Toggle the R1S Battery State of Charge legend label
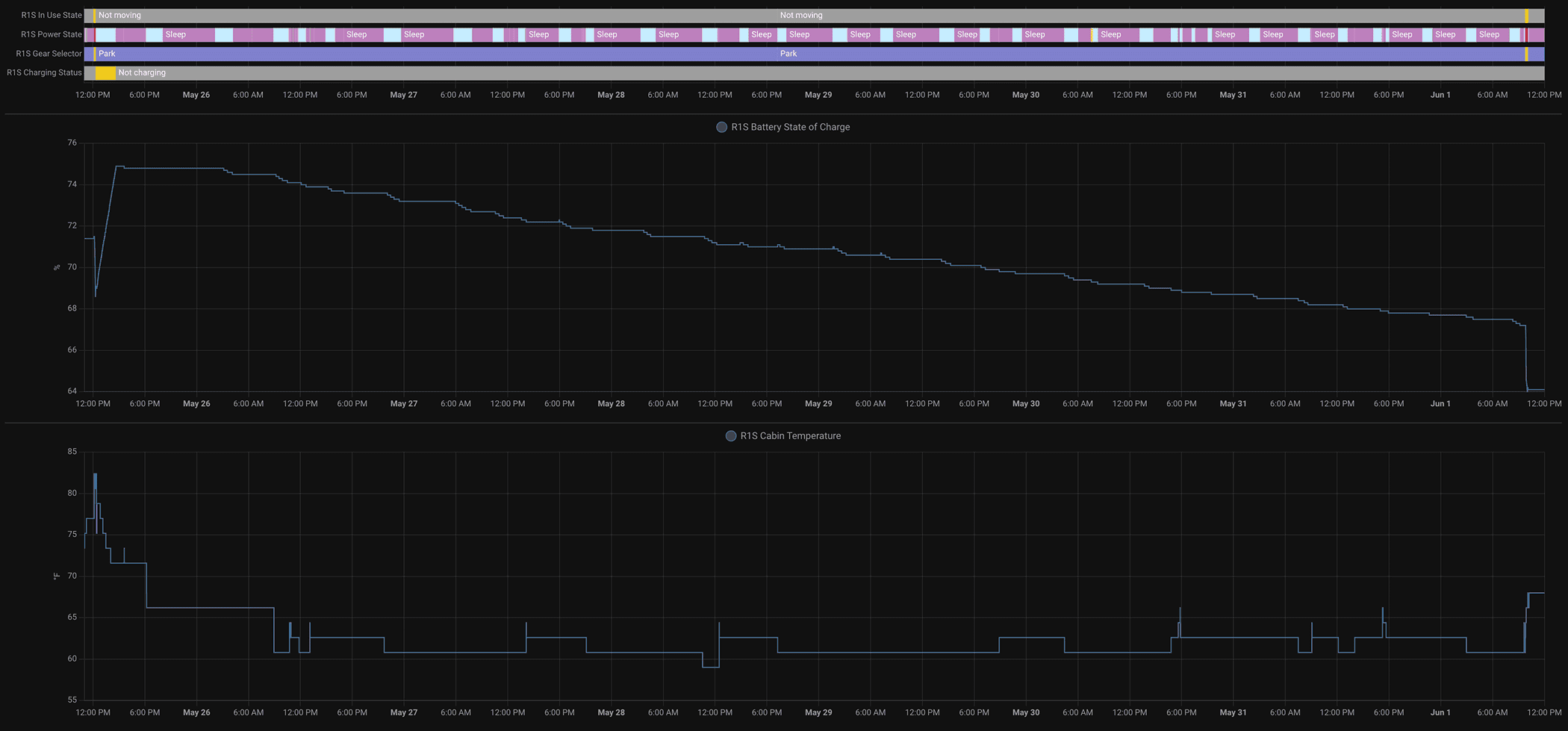This screenshot has width=1568, height=731. (x=790, y=127)
